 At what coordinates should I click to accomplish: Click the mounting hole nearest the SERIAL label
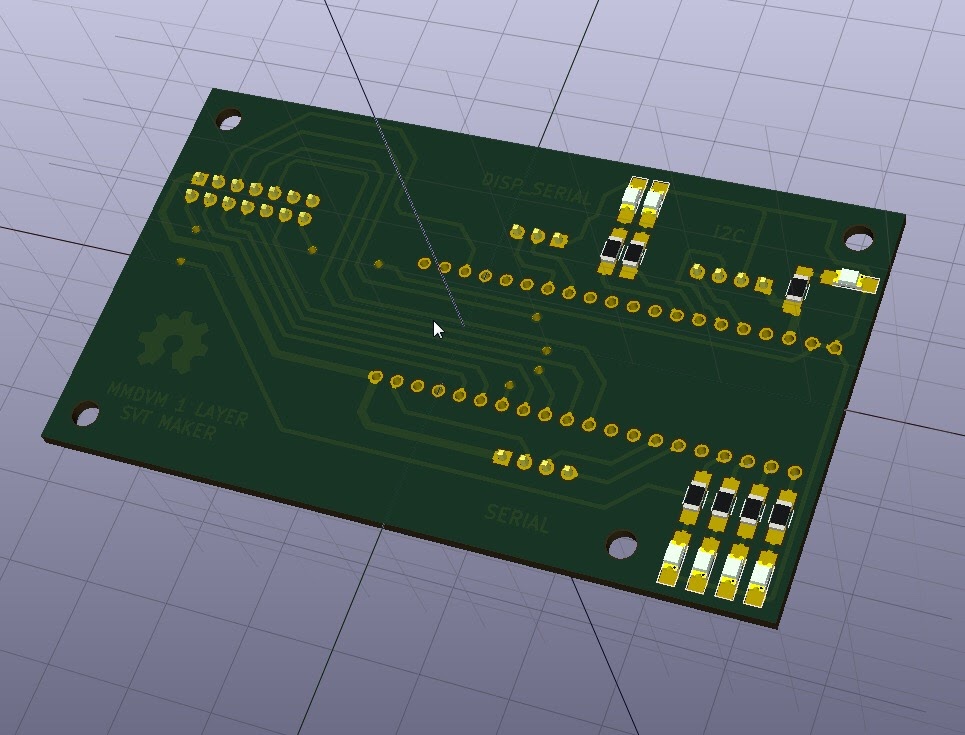pos(621,545)
